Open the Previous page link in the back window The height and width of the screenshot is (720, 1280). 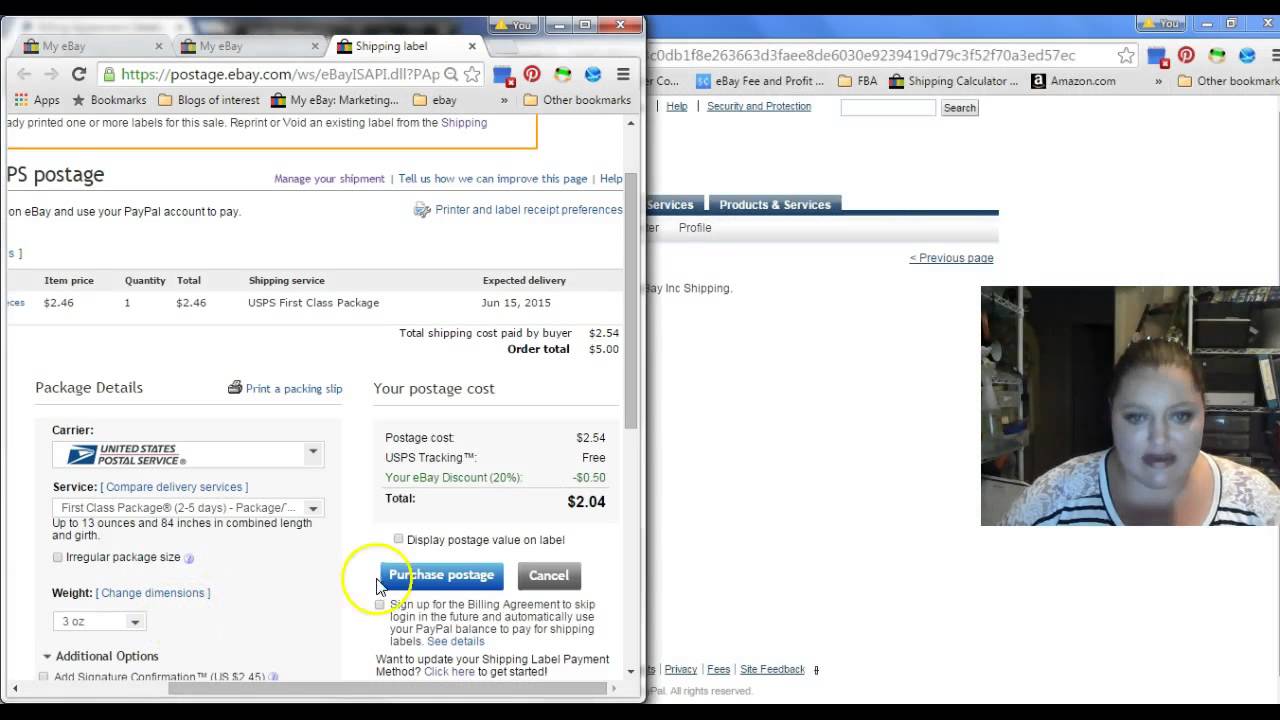pos(951,258)
